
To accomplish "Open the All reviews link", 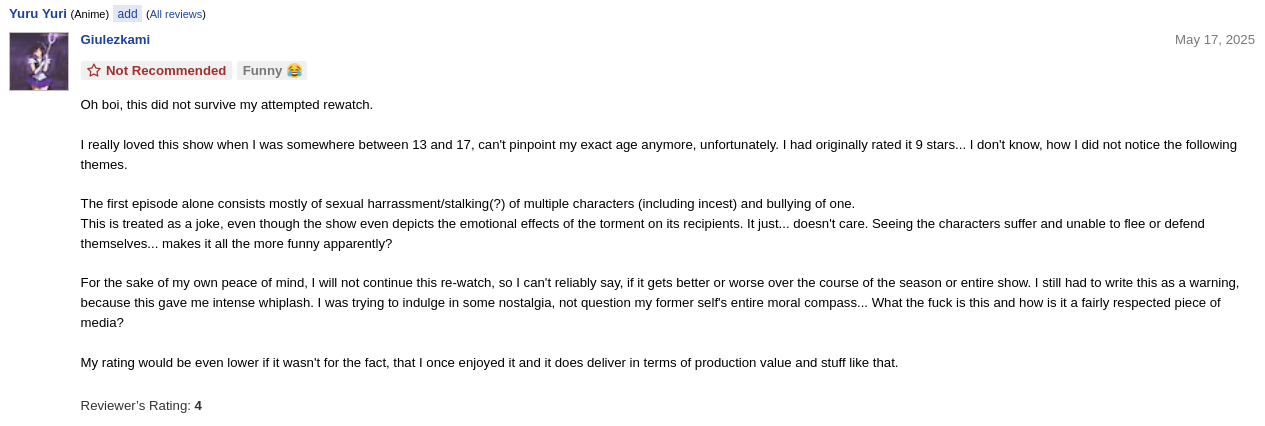I will click(x=176, y=14).
